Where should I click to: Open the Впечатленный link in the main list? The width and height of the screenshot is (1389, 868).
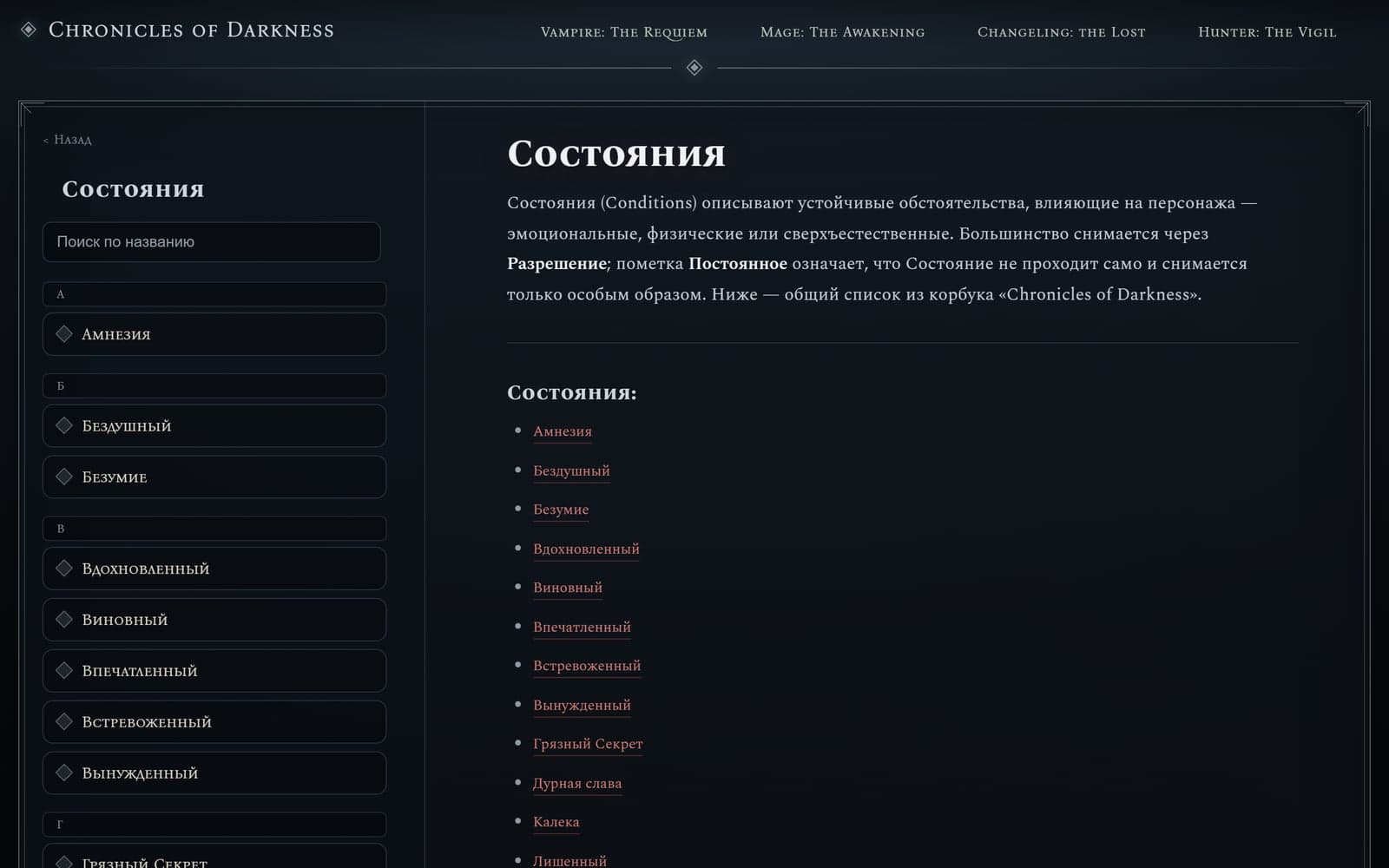coord(582,627)
